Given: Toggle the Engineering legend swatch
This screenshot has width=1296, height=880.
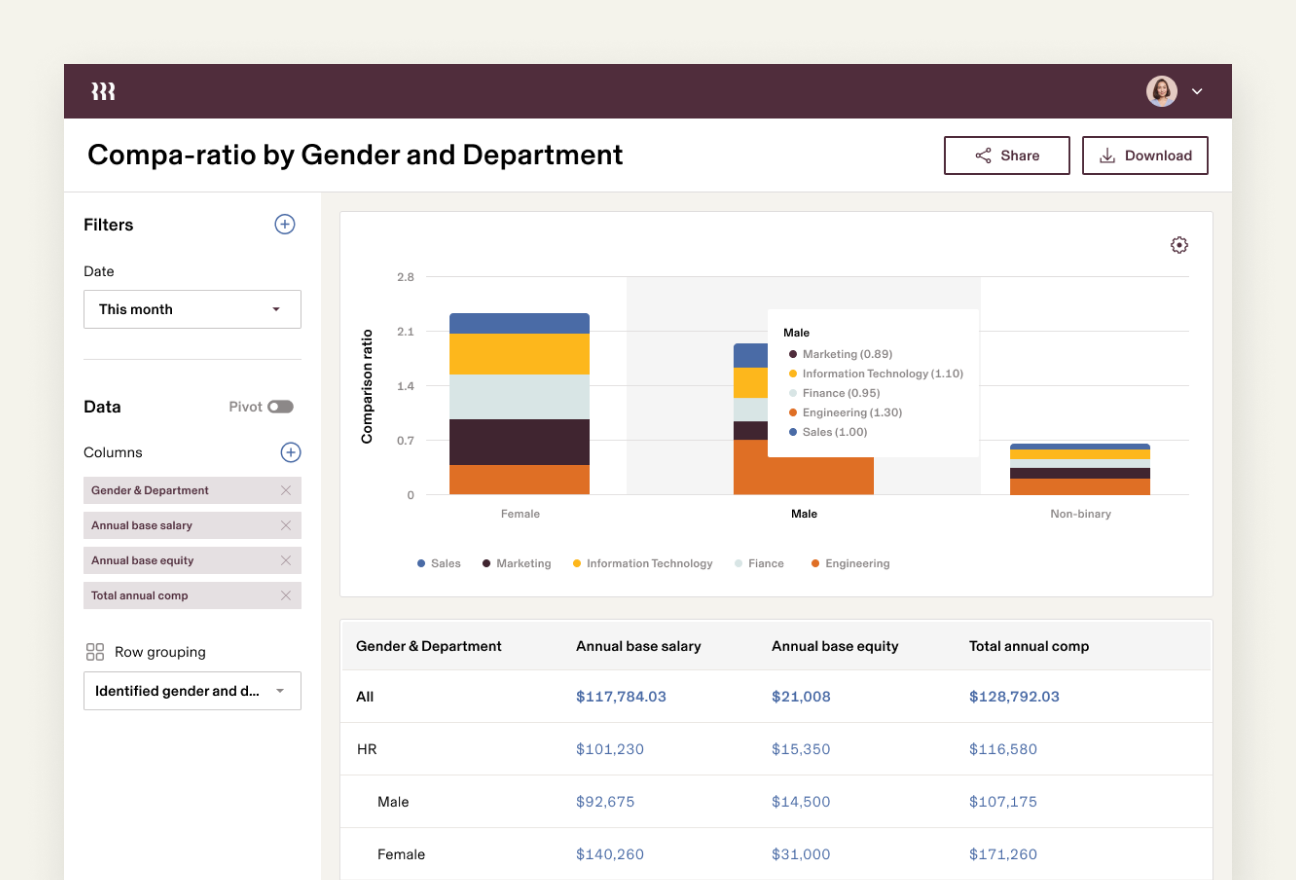Looking at the screenshot, I should coord(815,564).
